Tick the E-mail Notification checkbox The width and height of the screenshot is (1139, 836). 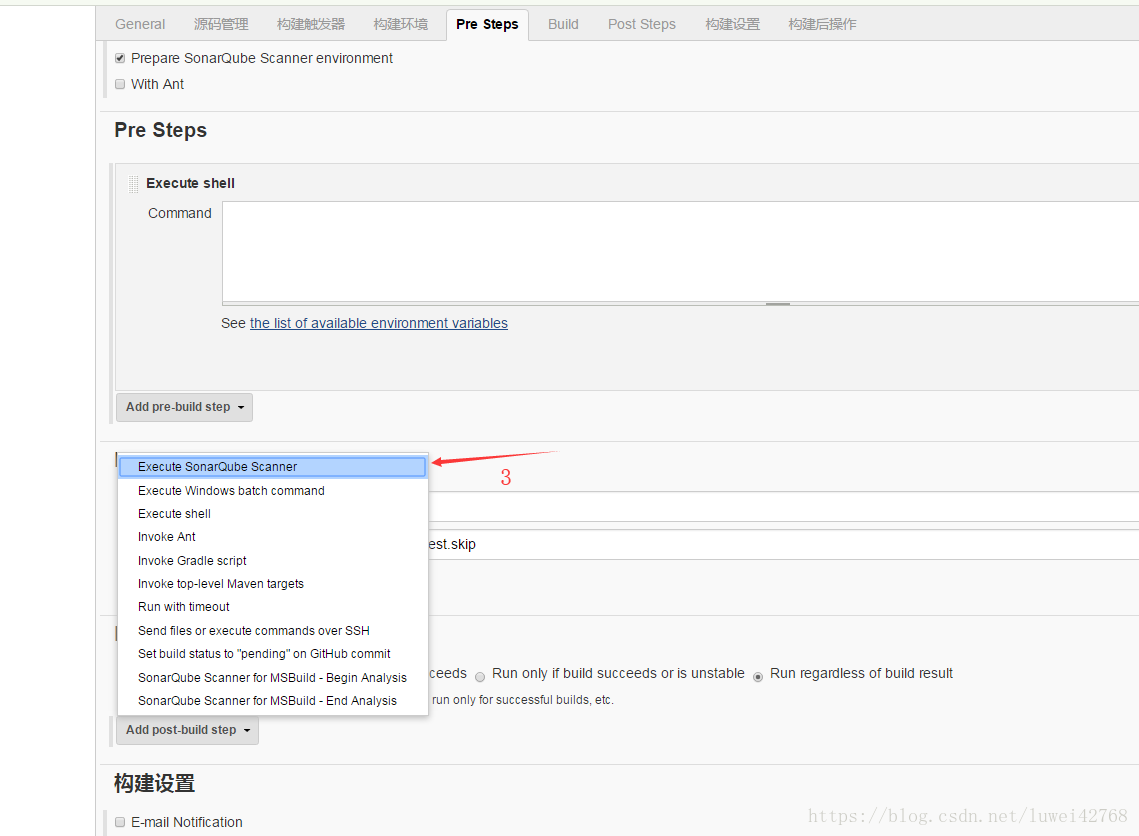click(x=120, y=822)
